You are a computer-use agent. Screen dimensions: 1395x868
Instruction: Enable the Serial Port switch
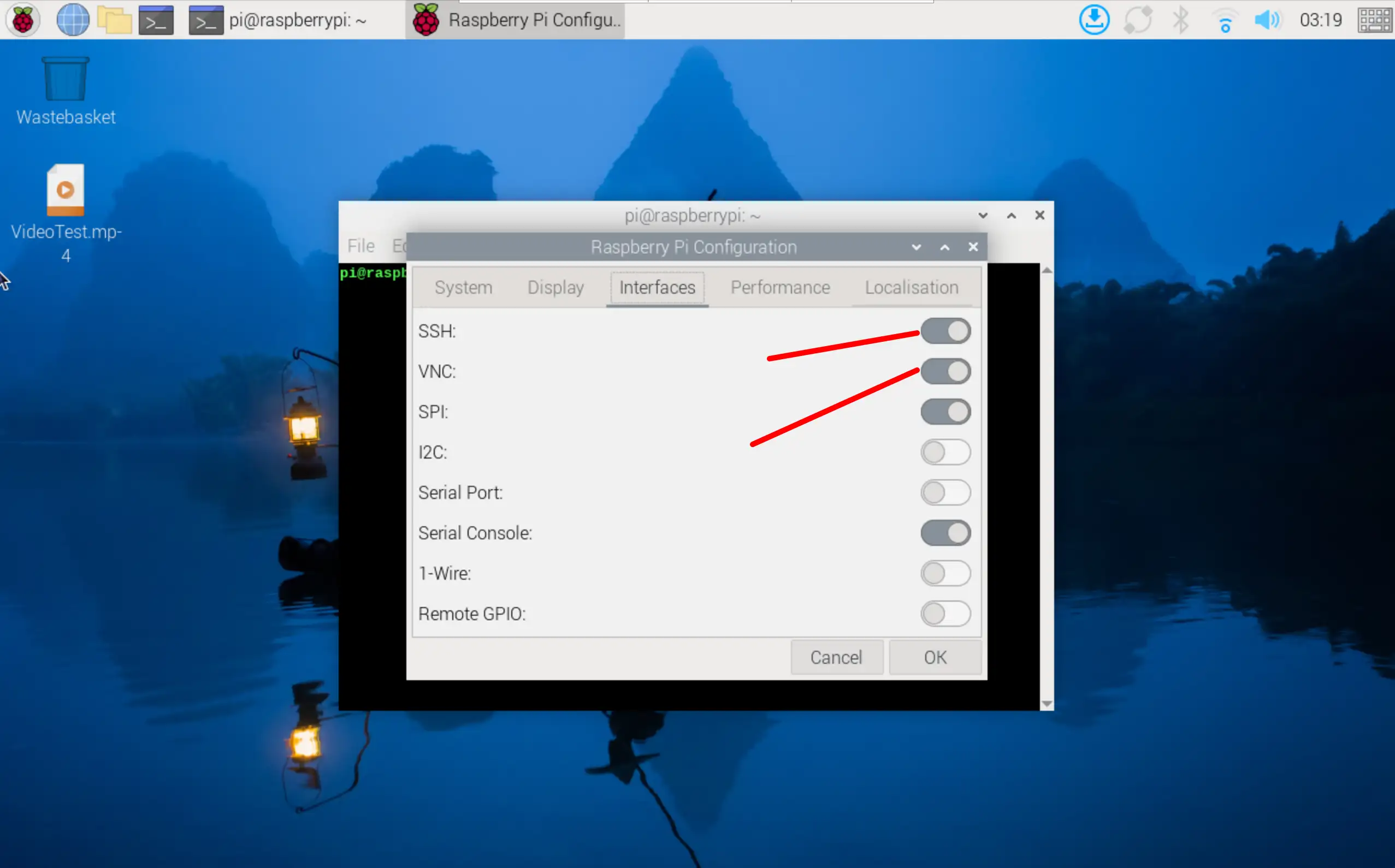[x=945, y=492]
